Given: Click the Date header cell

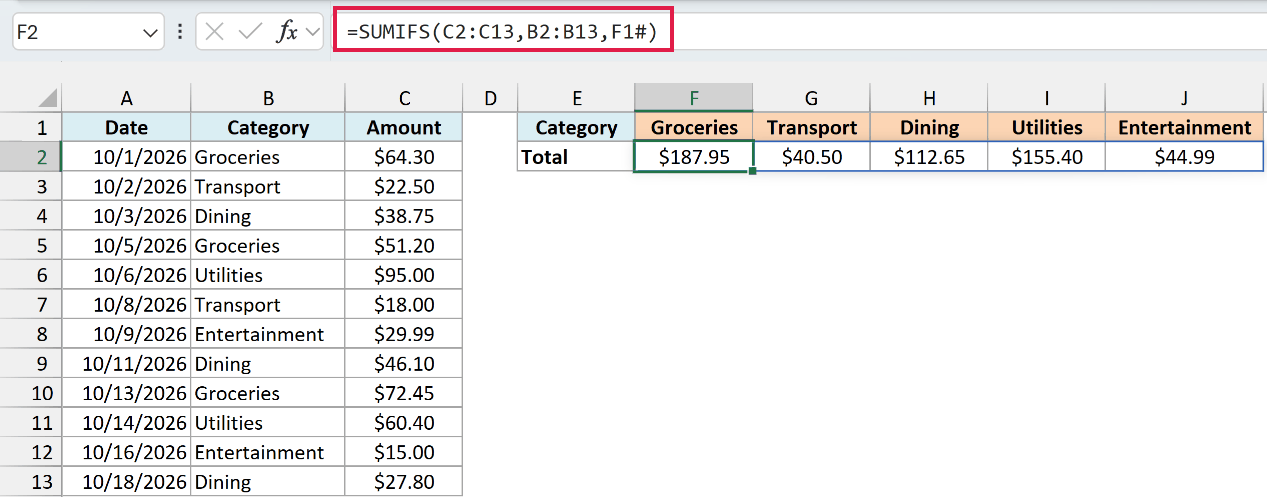Looking at the screenshot, I should (x=126, y=127).
